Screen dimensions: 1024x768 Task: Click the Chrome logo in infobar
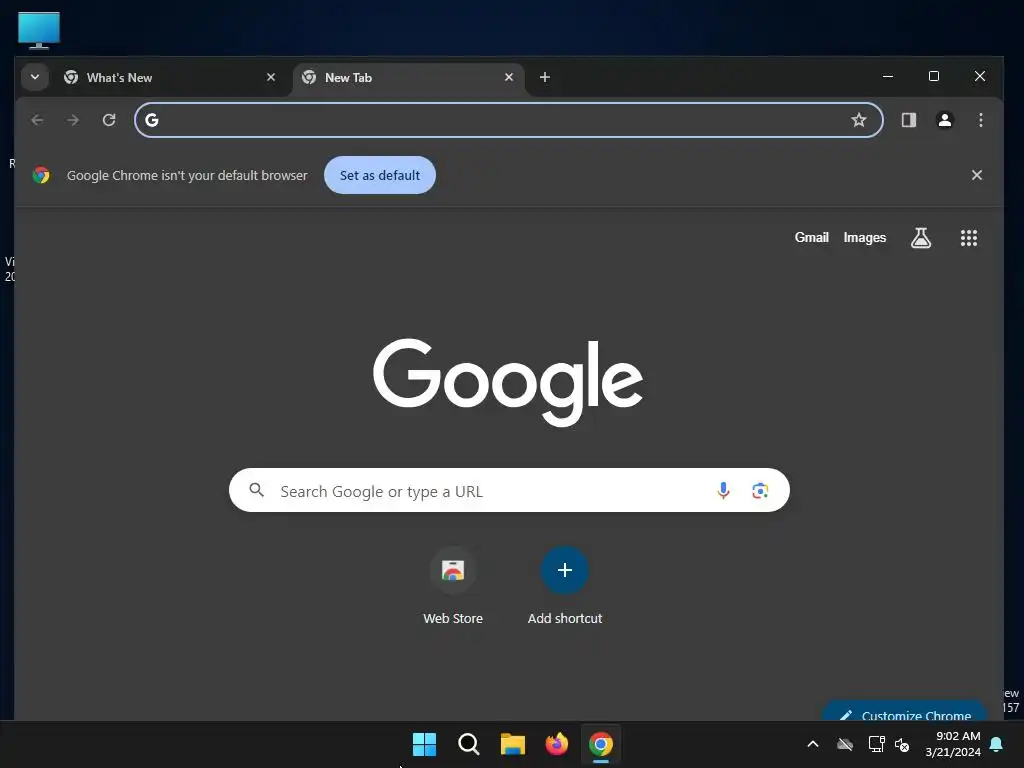tap(41, 175)
